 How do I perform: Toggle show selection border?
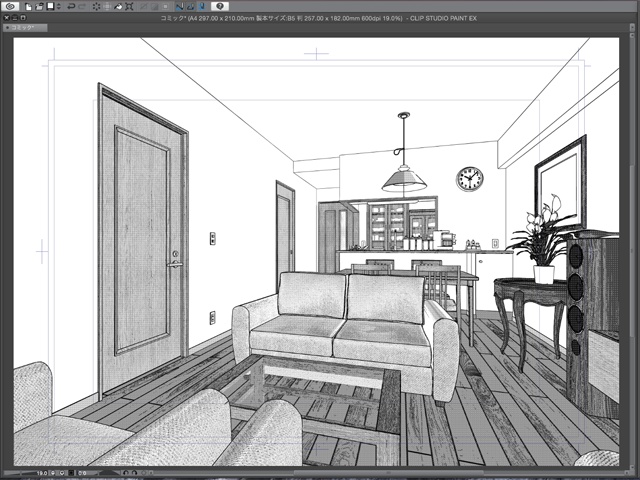pos(165,7)
